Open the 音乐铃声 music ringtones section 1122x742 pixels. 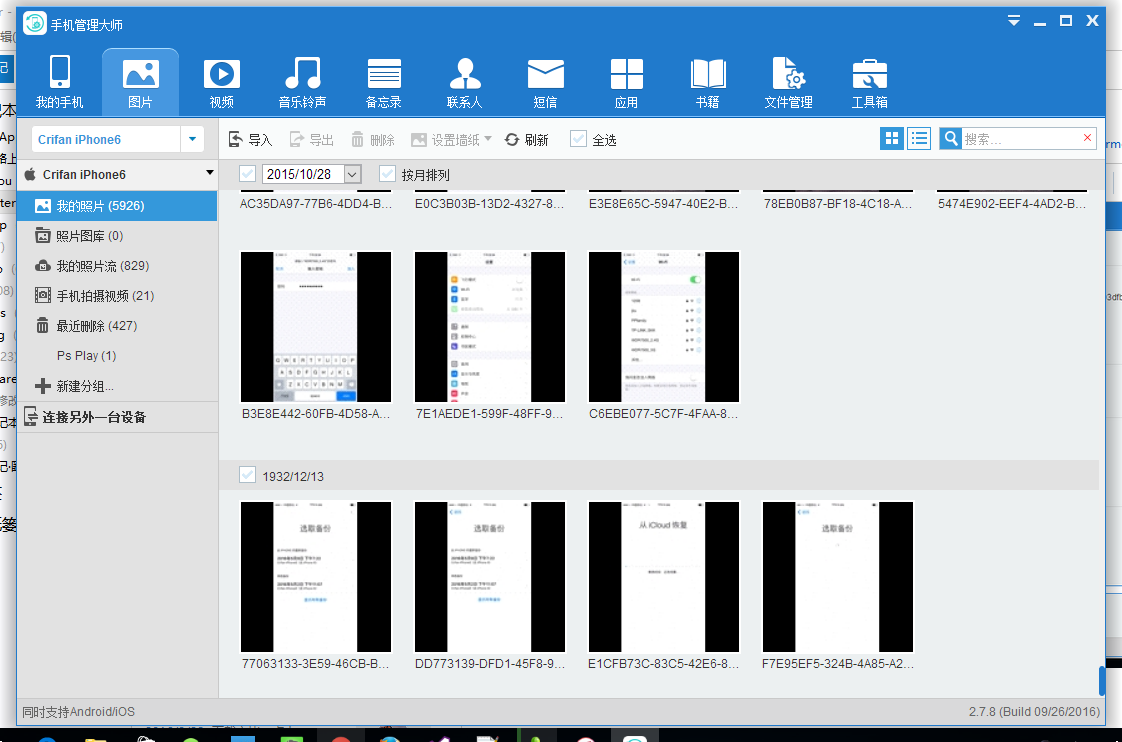point(302,82)
